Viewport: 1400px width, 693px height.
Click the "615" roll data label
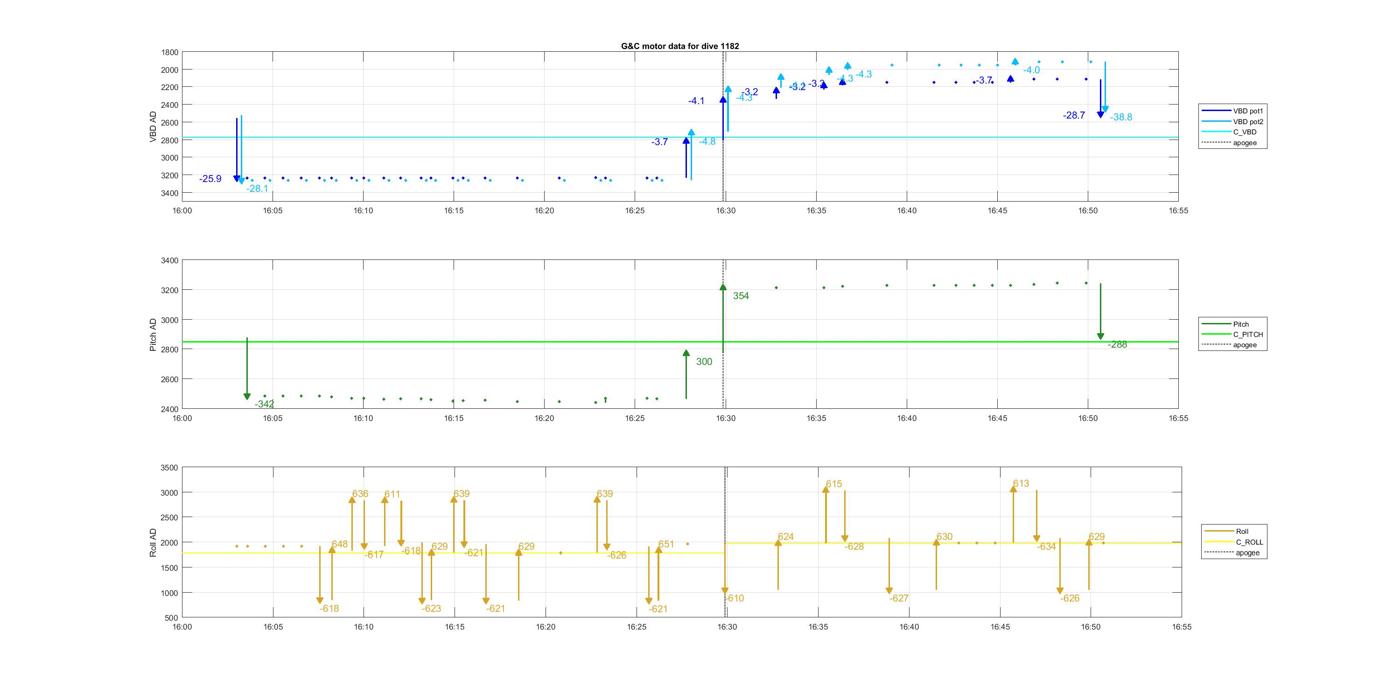(834, 485)
